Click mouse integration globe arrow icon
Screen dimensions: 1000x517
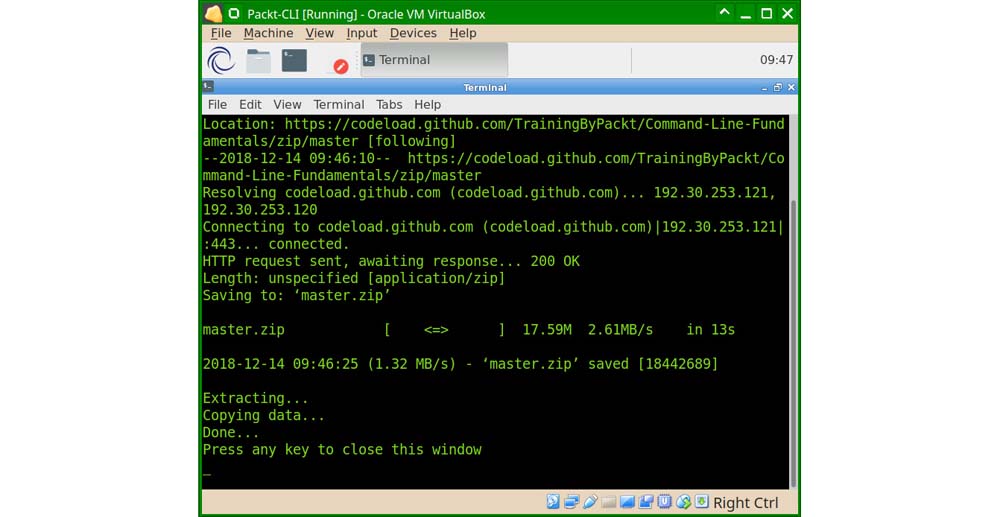click(x=683, y=502)
